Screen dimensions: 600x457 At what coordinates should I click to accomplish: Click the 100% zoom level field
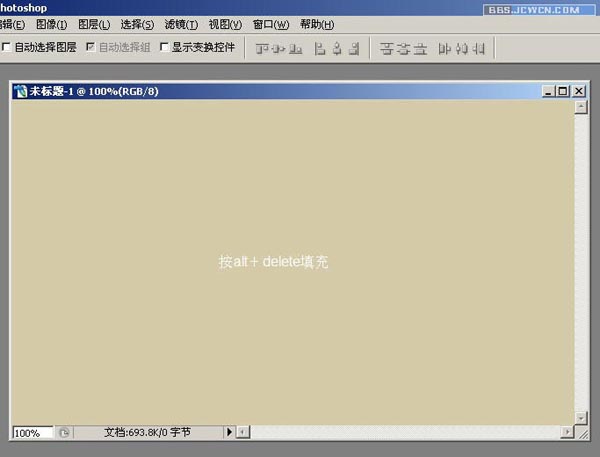(x=33, y=432)
